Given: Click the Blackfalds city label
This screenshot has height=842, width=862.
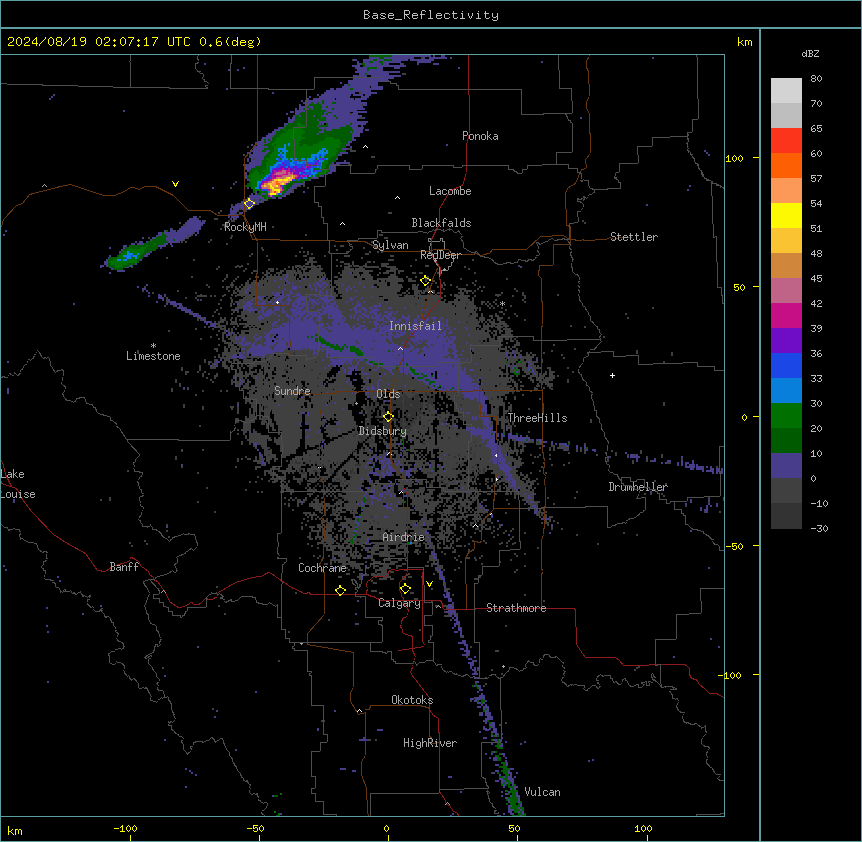Looking at the screenshot, I should point(441,223).
